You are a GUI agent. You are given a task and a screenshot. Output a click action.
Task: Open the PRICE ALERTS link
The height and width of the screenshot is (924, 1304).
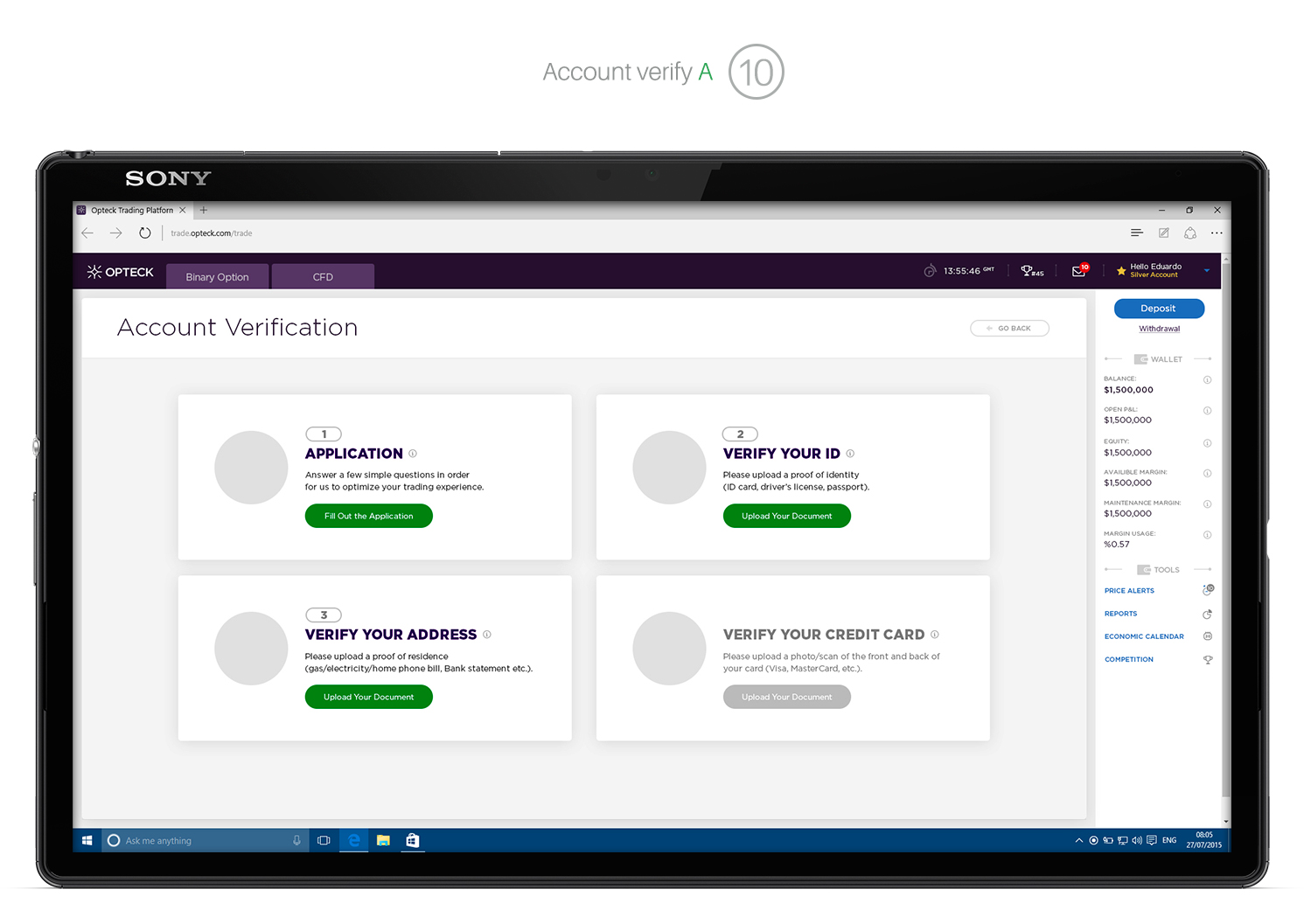click(1129, 591)
